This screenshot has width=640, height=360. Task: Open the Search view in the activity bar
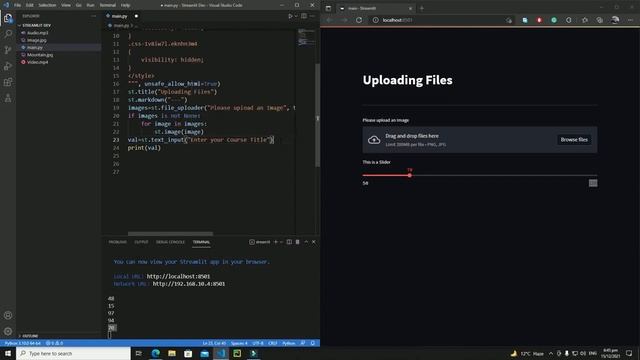(8, 34)
